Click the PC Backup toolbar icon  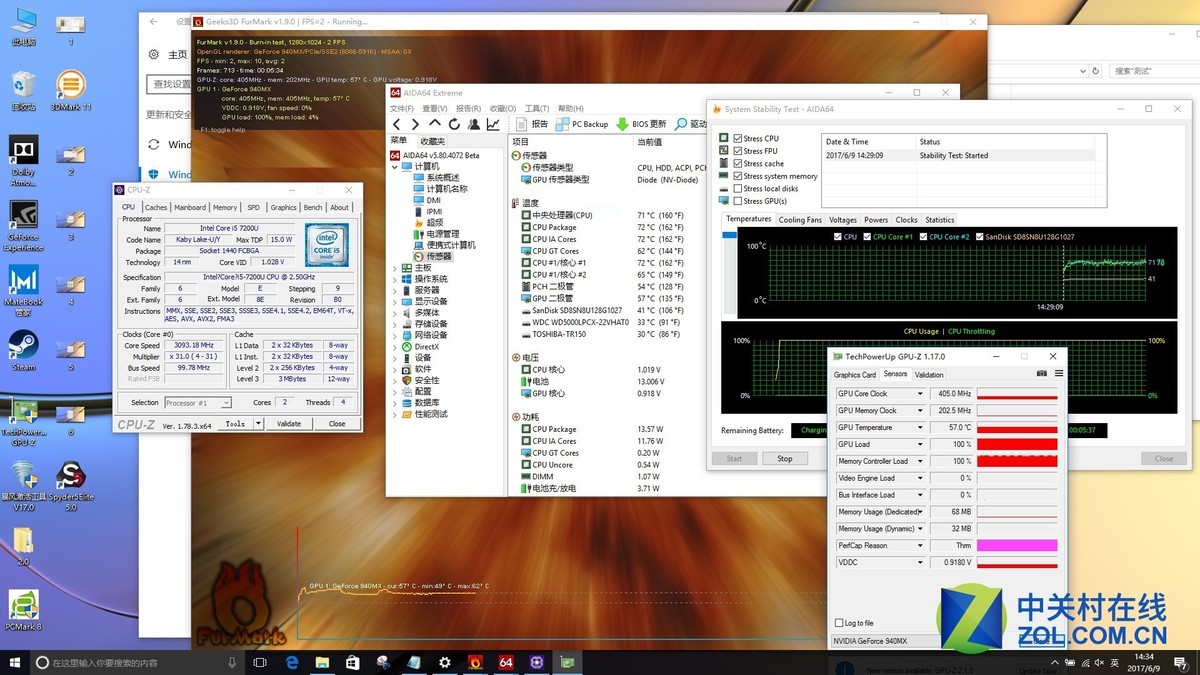tap(562, 124)
